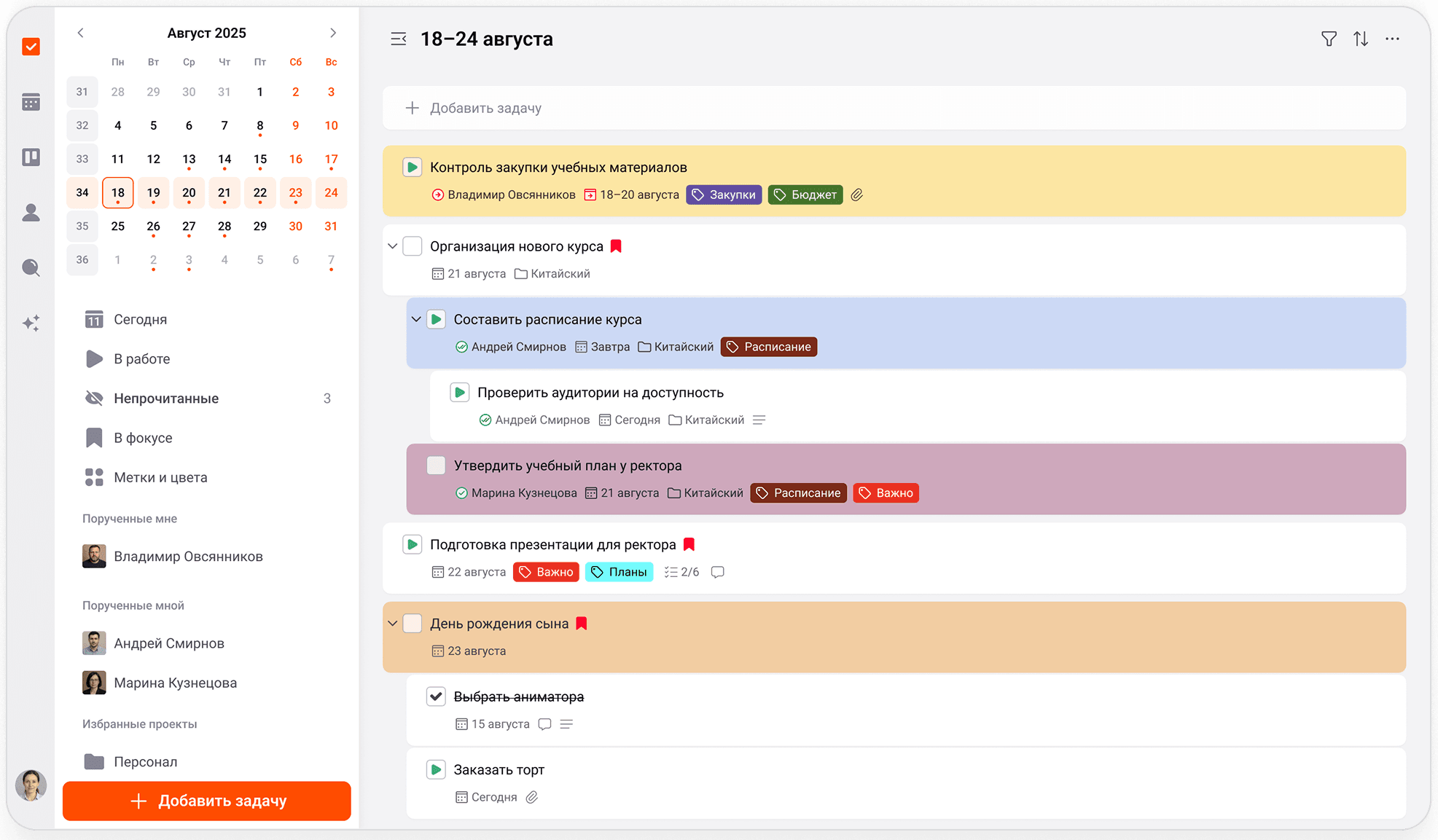
Task: Open tasks assigned to Андрей Смирнов
Action: [168, 643]
